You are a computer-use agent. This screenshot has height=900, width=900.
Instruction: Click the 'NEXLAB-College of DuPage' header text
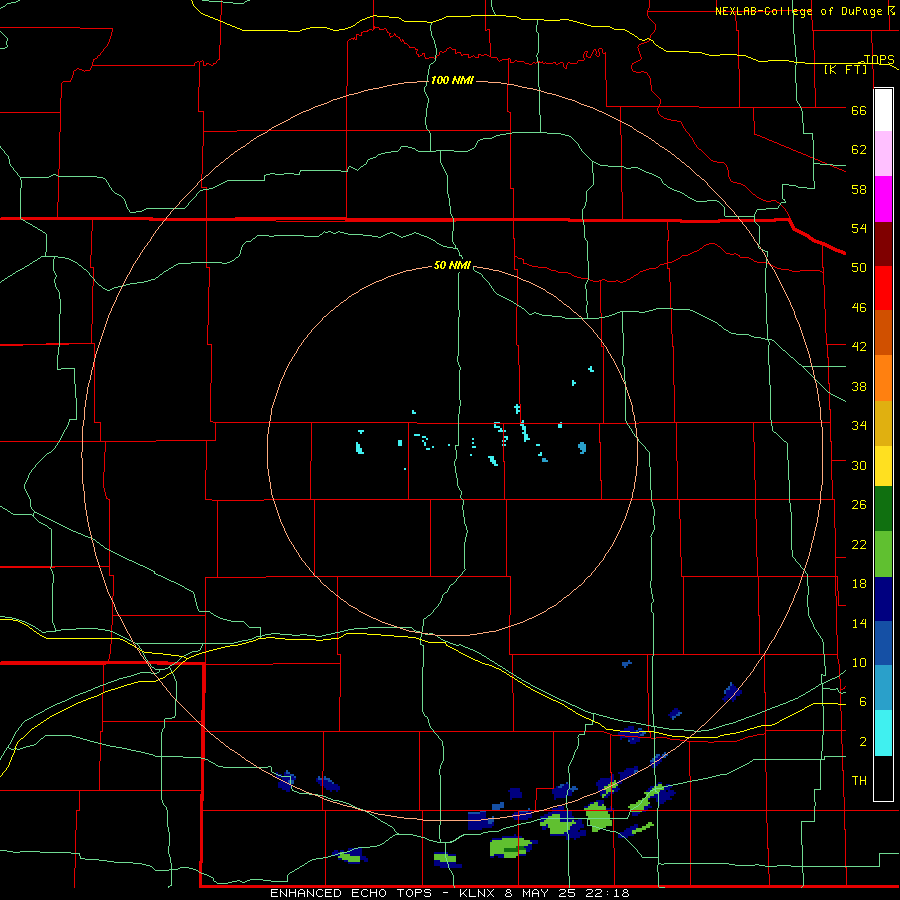[x=798, y=11]
